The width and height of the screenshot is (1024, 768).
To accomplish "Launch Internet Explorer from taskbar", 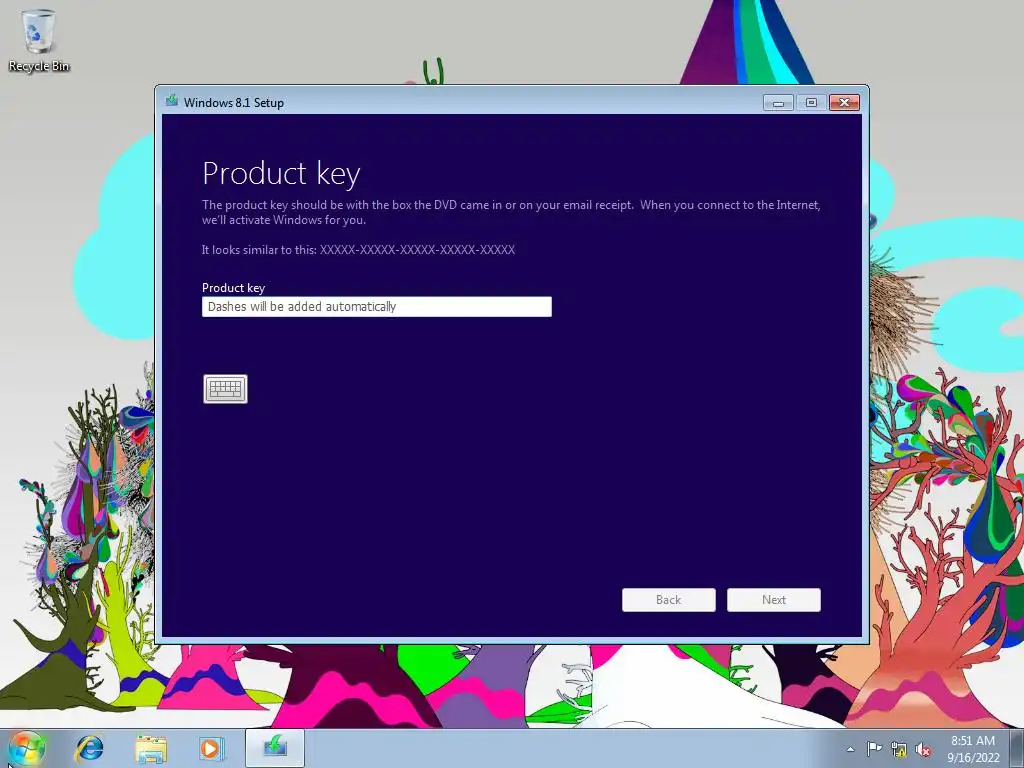I will [89, 748].
